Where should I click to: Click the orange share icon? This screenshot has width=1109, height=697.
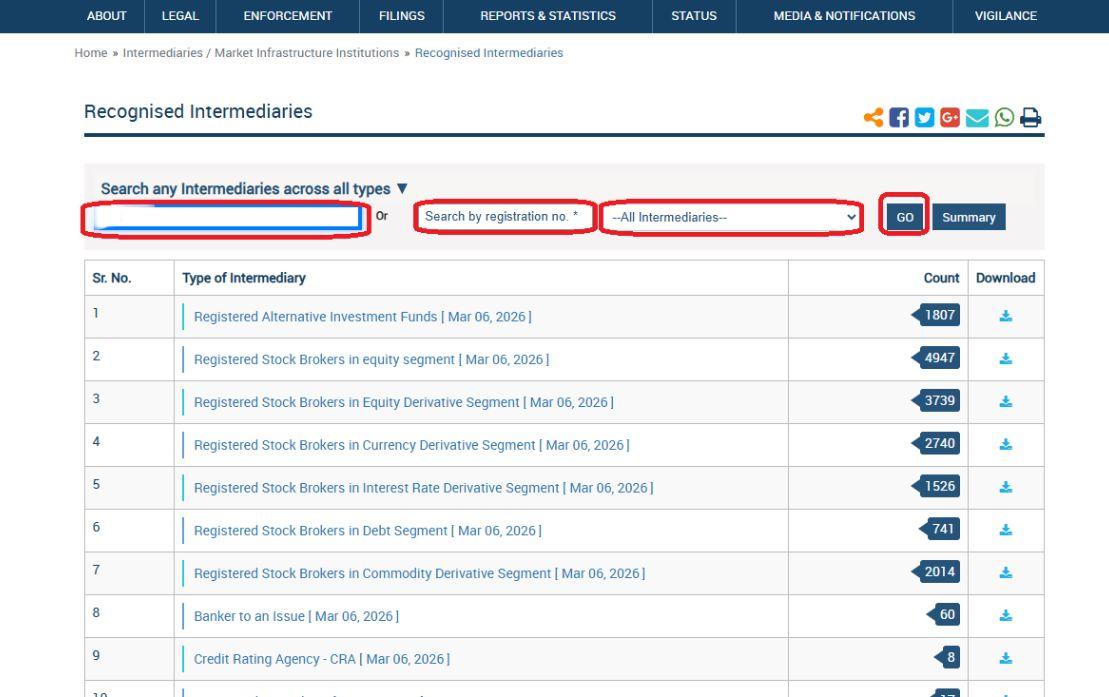click(x=874, y=118)
